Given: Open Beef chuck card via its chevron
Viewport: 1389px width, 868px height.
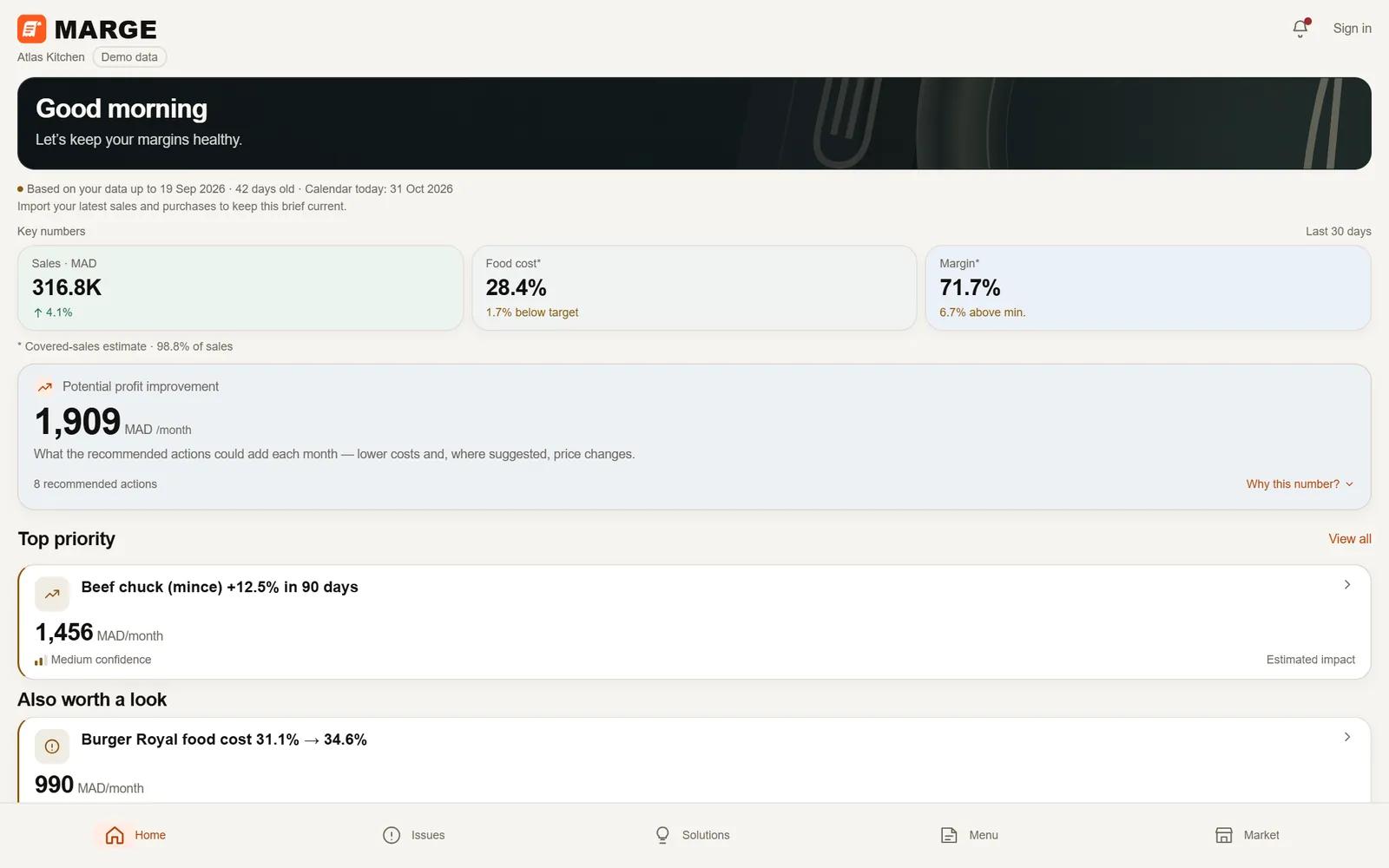Looking at the screenshot, I should pyautogui.click(x=1347, y=585).
